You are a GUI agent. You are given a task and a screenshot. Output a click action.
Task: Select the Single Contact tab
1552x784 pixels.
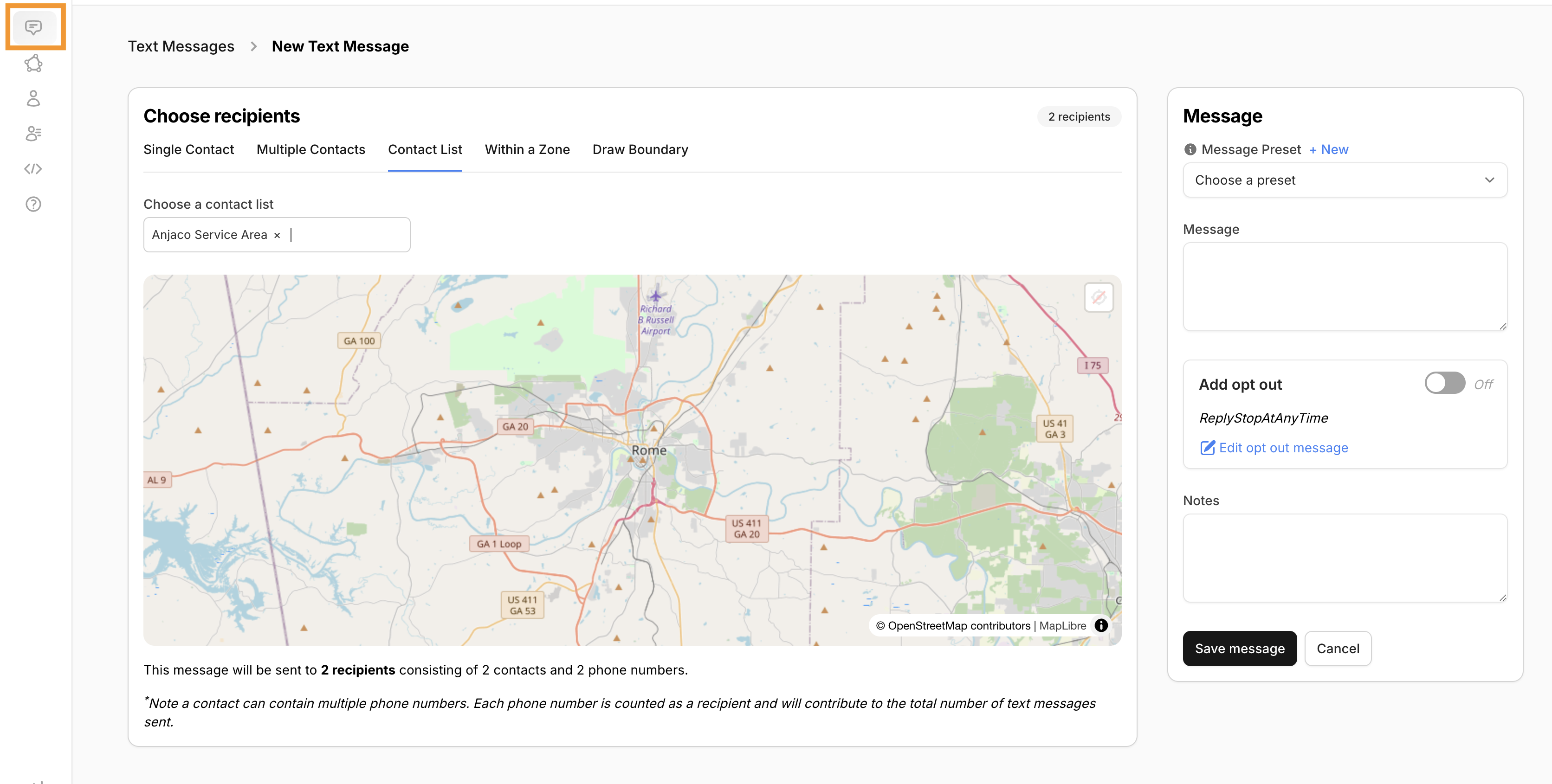pyautogui.click(x=188, y=149)
